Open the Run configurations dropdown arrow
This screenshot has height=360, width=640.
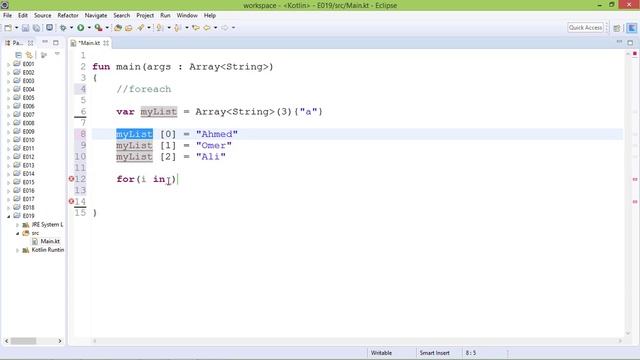(x=89, y=28)
